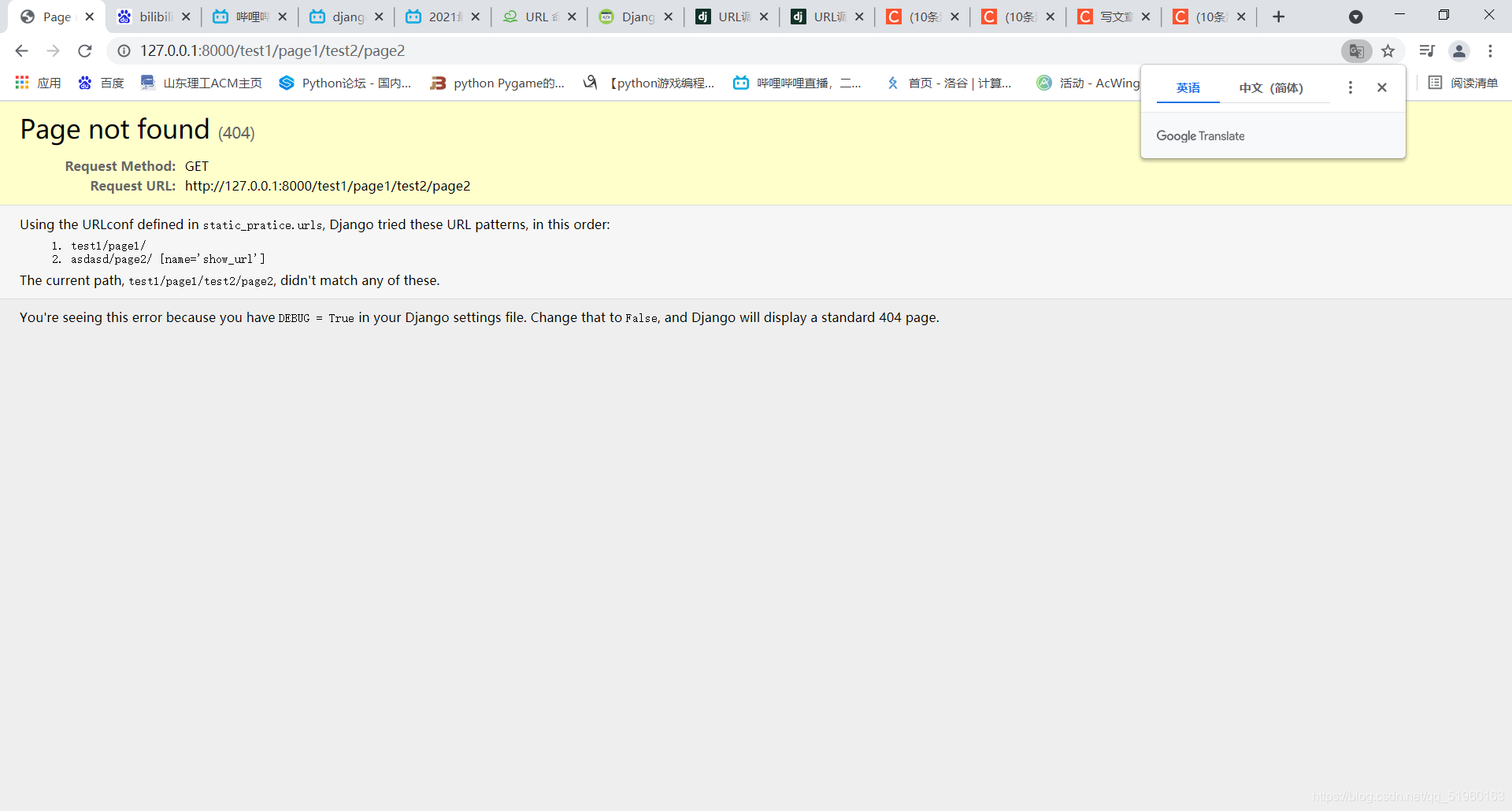Close the current Page tab
Screen dimensions: 1512x811
(x=90, y=17)
